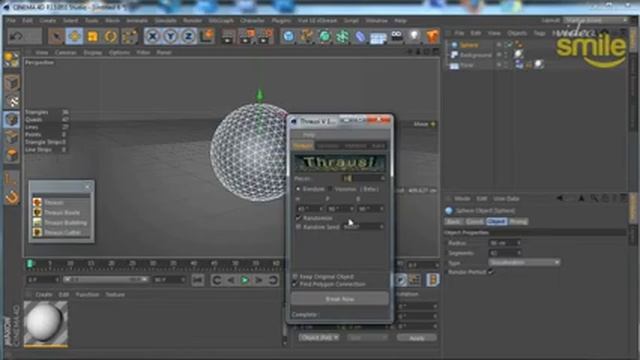Select Voronoi (Beta) radio option

click(330, 189)
